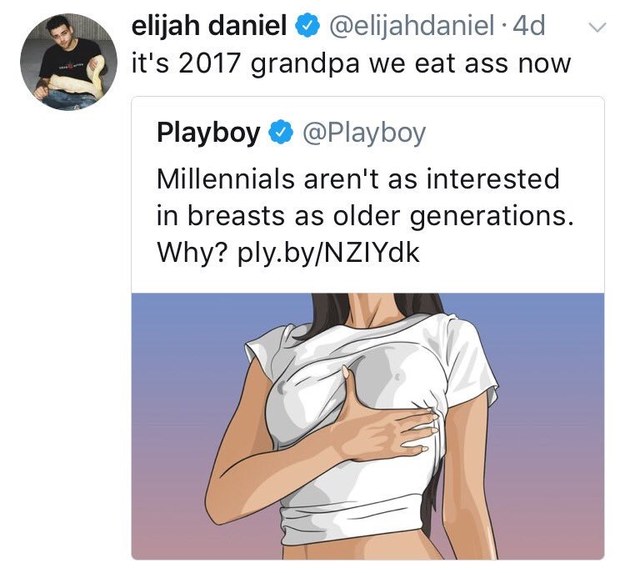
Task: Open the Playboy account name
Action: click(x=208, y=133)
